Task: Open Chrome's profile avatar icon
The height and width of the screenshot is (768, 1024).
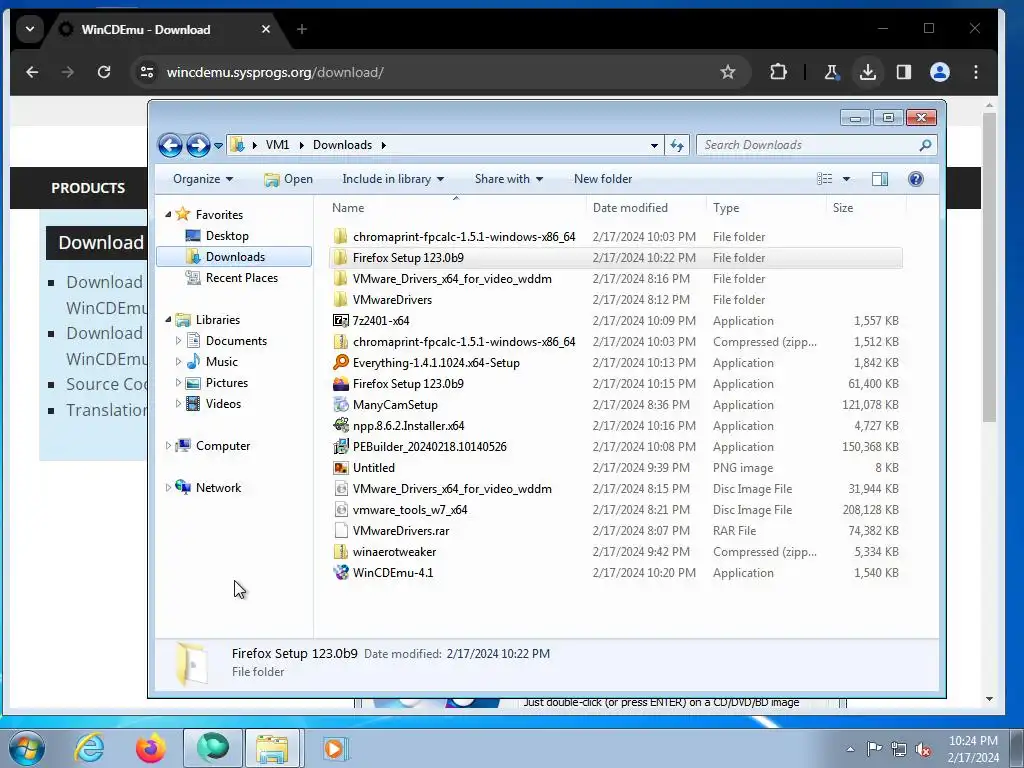Action: pyautogui.click(x=940, y=72)
